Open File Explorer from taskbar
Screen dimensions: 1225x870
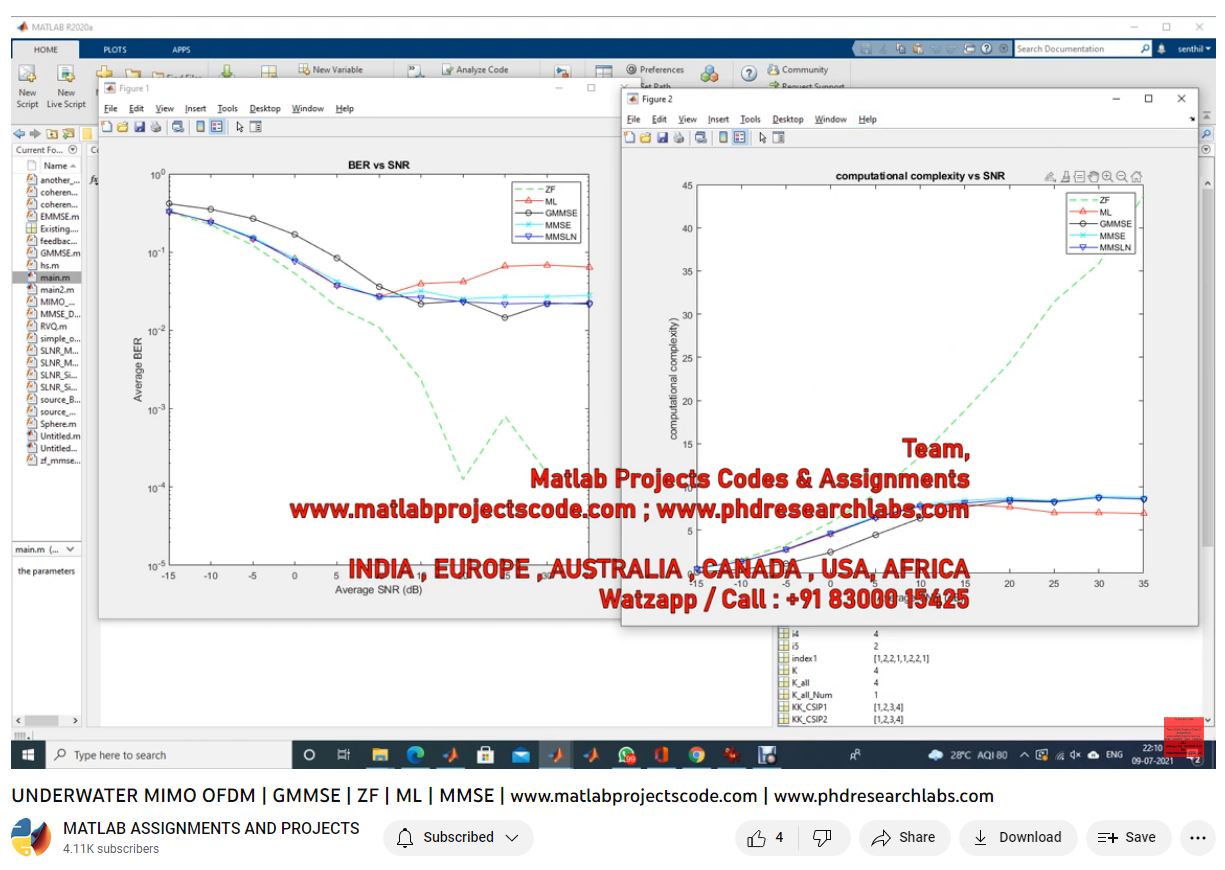tap(380, 755)
